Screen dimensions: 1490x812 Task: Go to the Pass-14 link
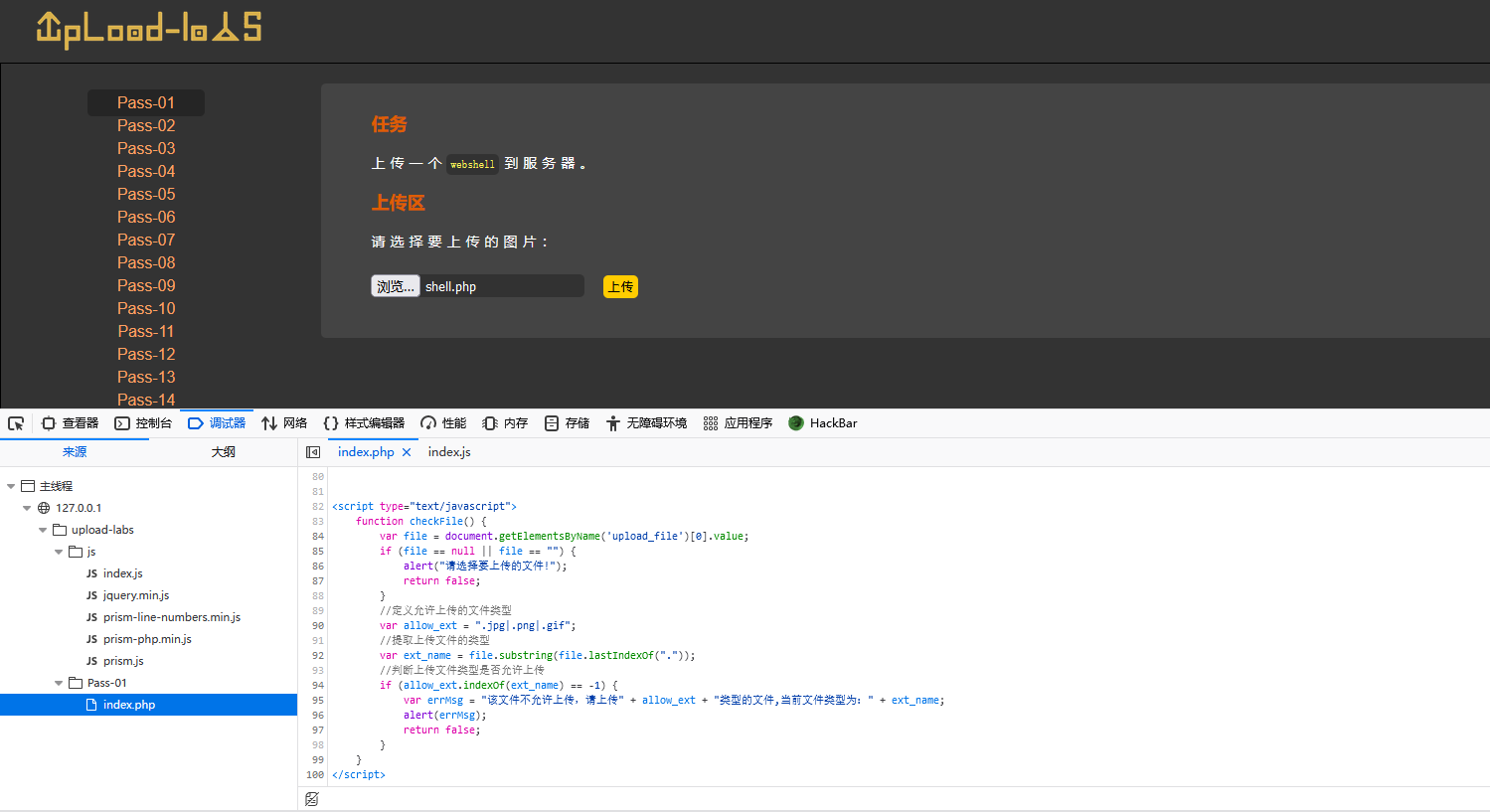[x=146, y=400]
